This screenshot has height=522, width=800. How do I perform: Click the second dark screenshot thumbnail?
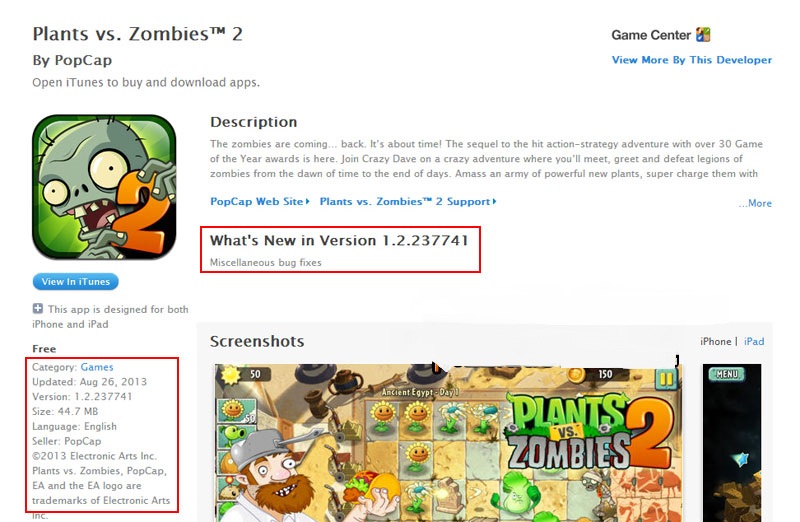pyautogui.click(x=732, y=442)
